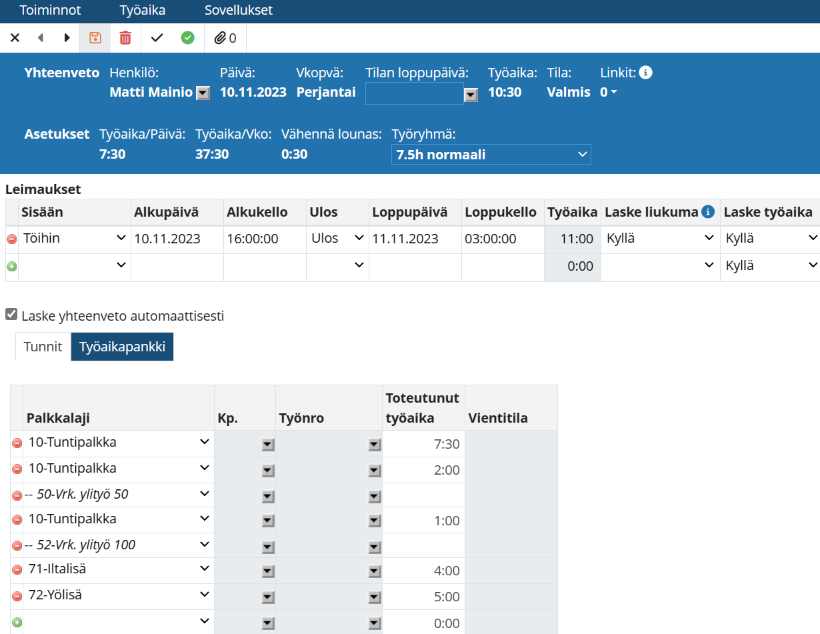Open the Toiminnot menu
Image resolution: width=820 pixels, height=634 pixels.
pyautogui.click(x=50, y=11)
